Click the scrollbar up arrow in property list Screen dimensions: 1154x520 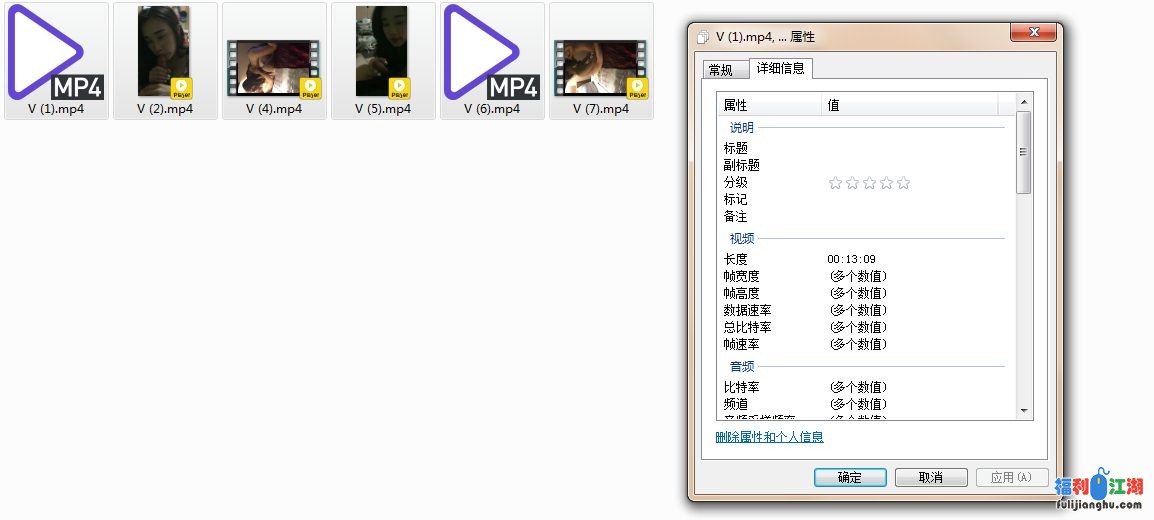(x=1023, y=102)
